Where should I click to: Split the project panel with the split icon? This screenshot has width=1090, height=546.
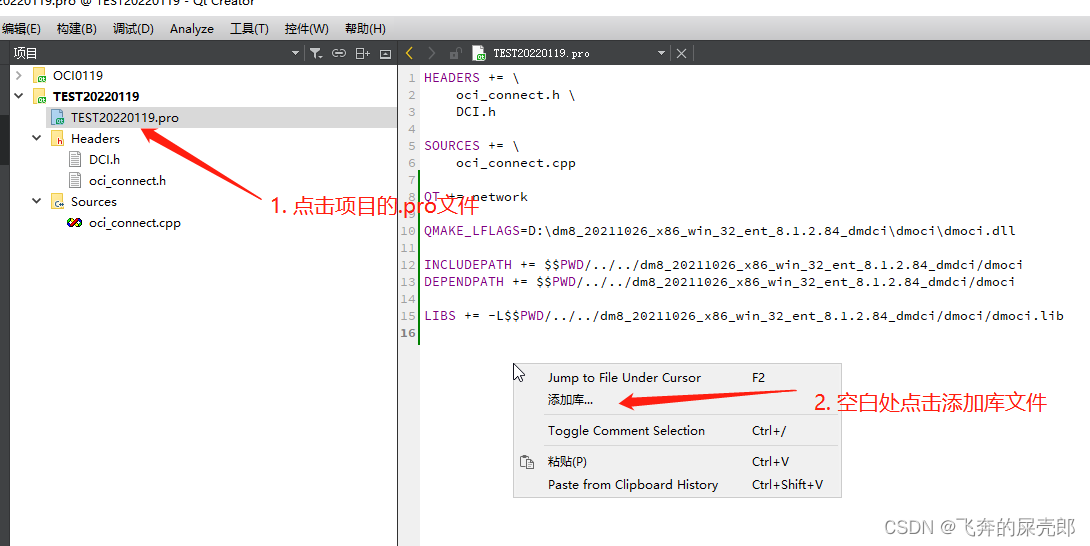[362, 53]
